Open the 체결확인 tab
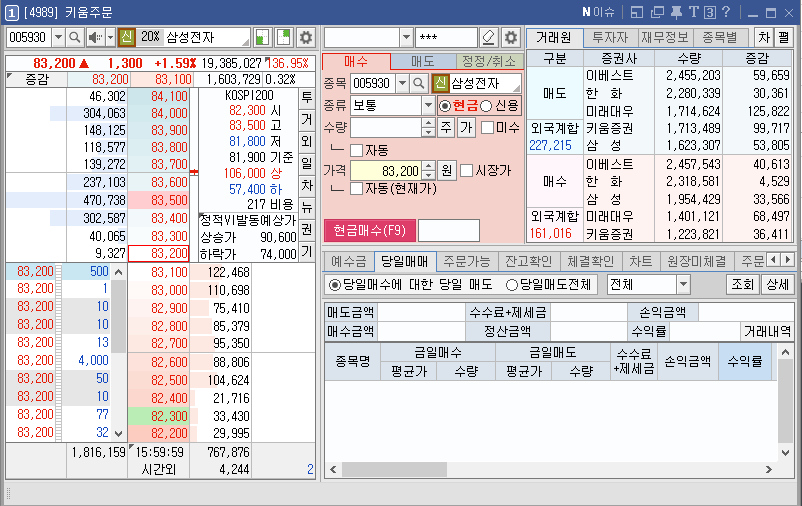The height and width of the screenshot is (506, 802). (590, 261)
